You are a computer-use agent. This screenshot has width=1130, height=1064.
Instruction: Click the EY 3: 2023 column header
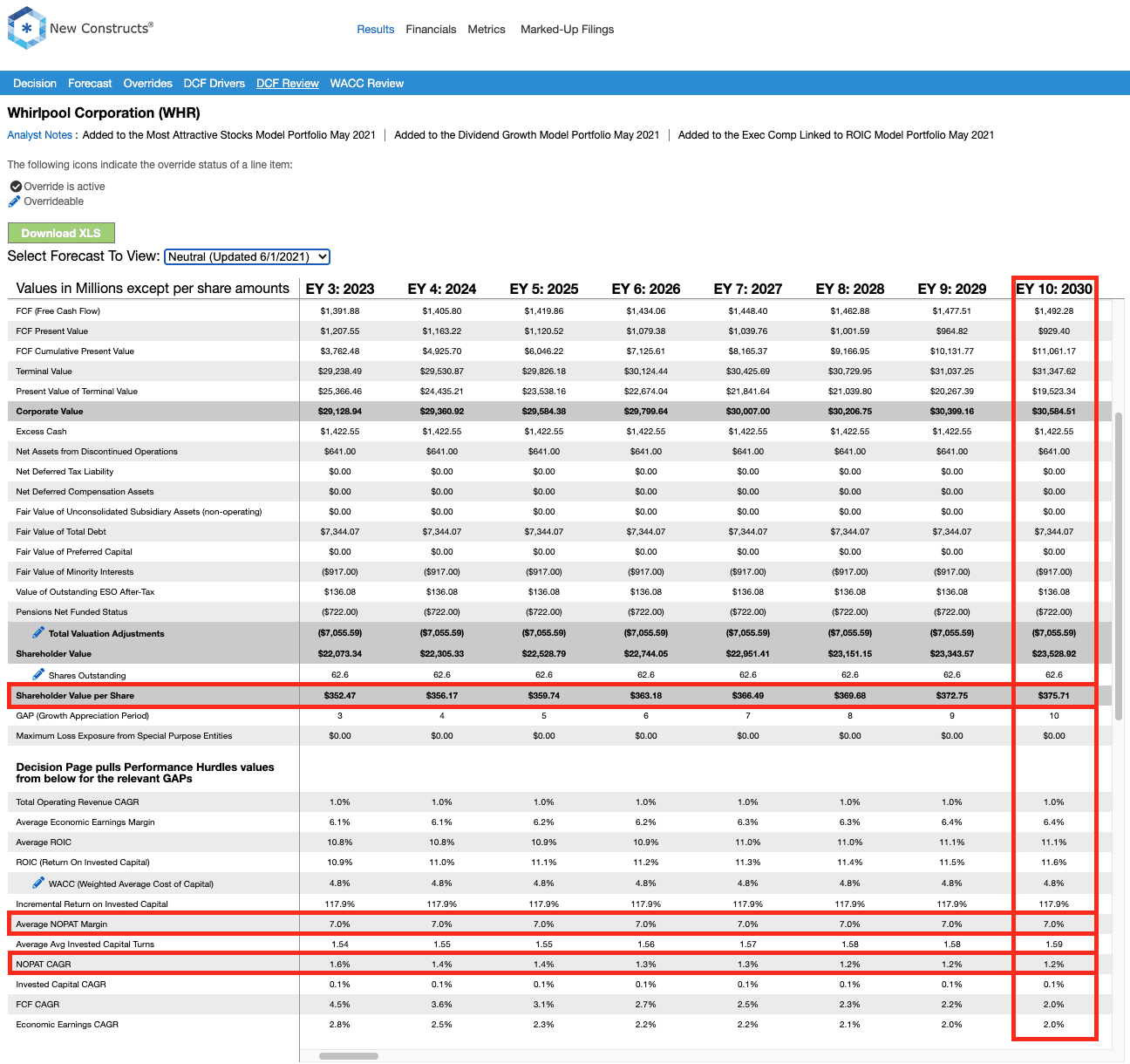click(340, 289)
